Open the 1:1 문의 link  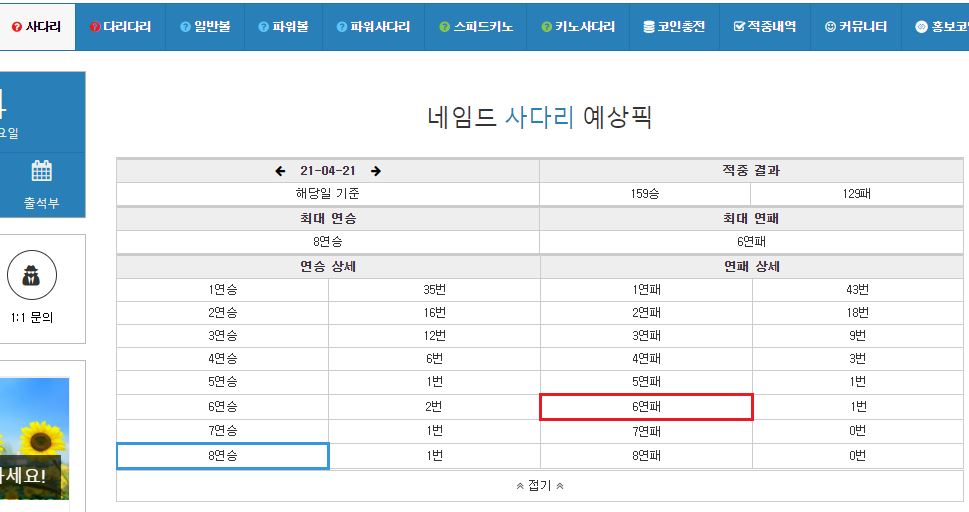pyautogui.click(x=32, y=318)
